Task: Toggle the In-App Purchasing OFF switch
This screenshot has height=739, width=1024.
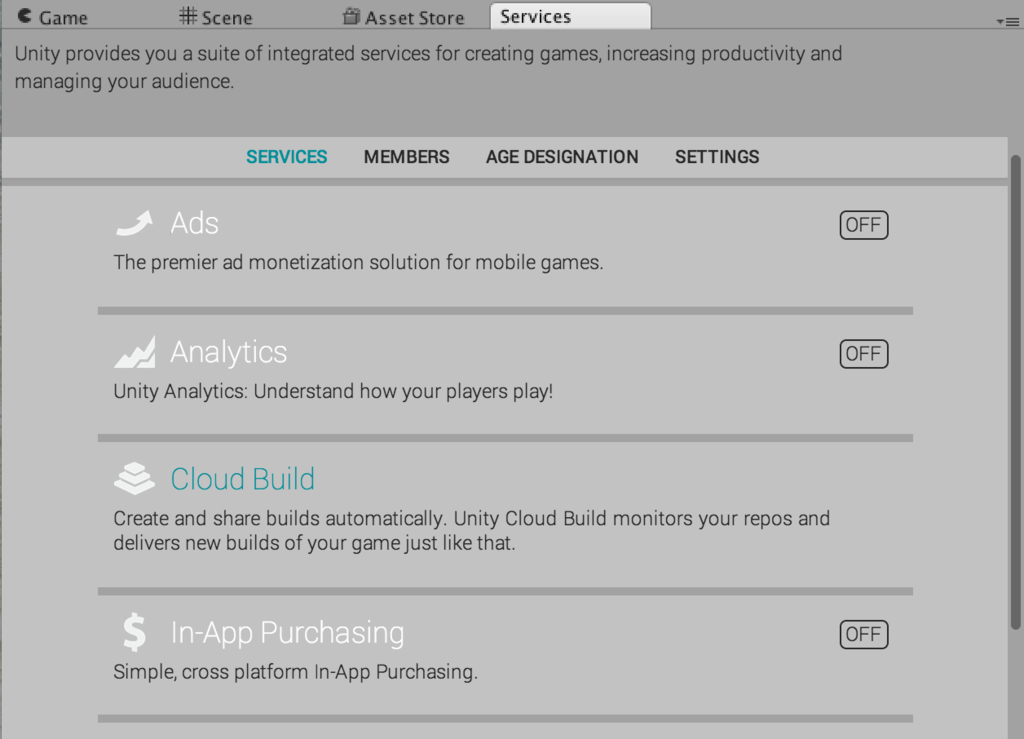Action: click(x=863, y=635)
